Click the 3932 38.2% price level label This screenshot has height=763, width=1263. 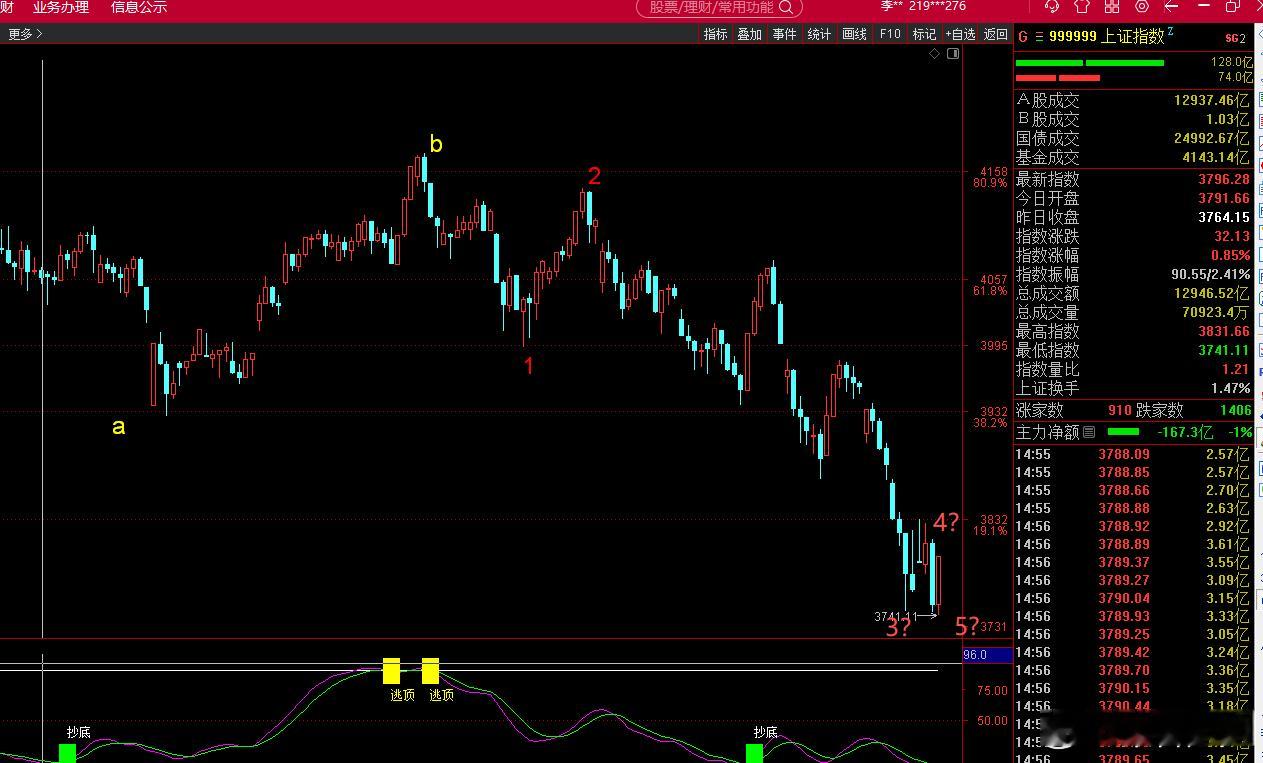coord(989,417)
